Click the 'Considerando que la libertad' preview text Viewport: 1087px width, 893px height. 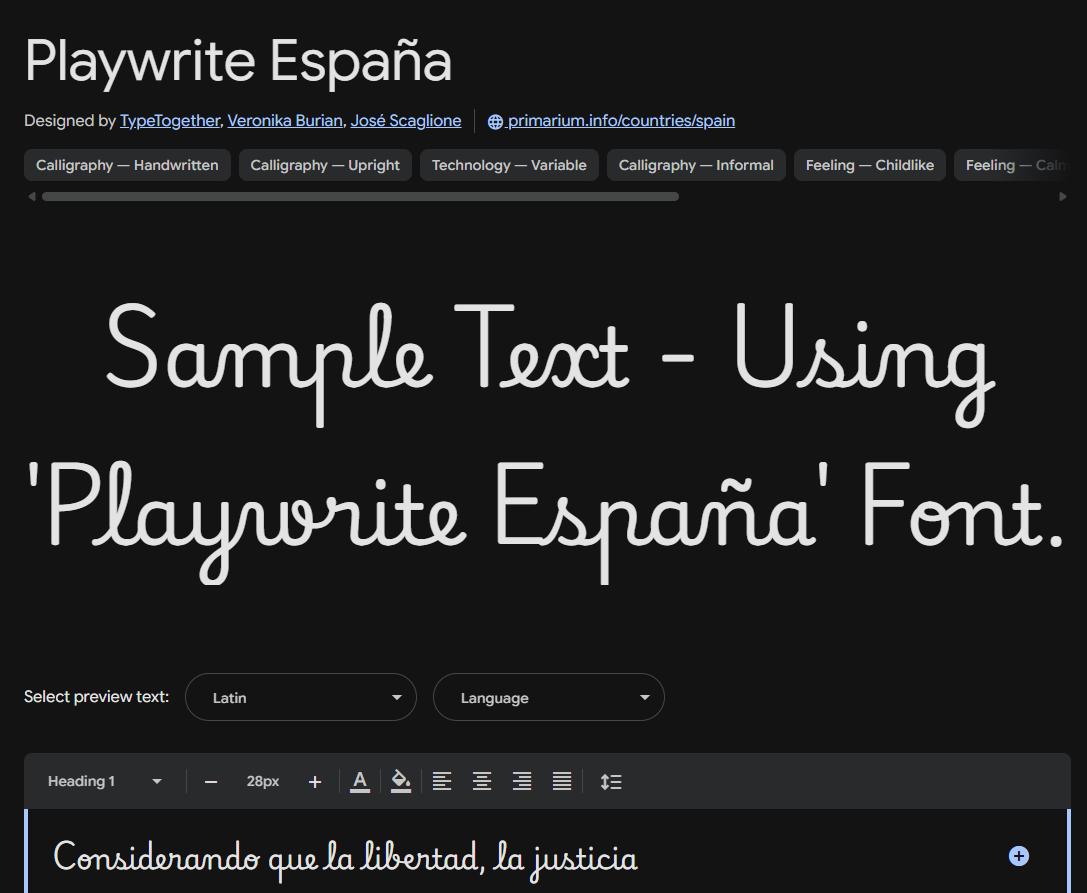click(345, 859)
